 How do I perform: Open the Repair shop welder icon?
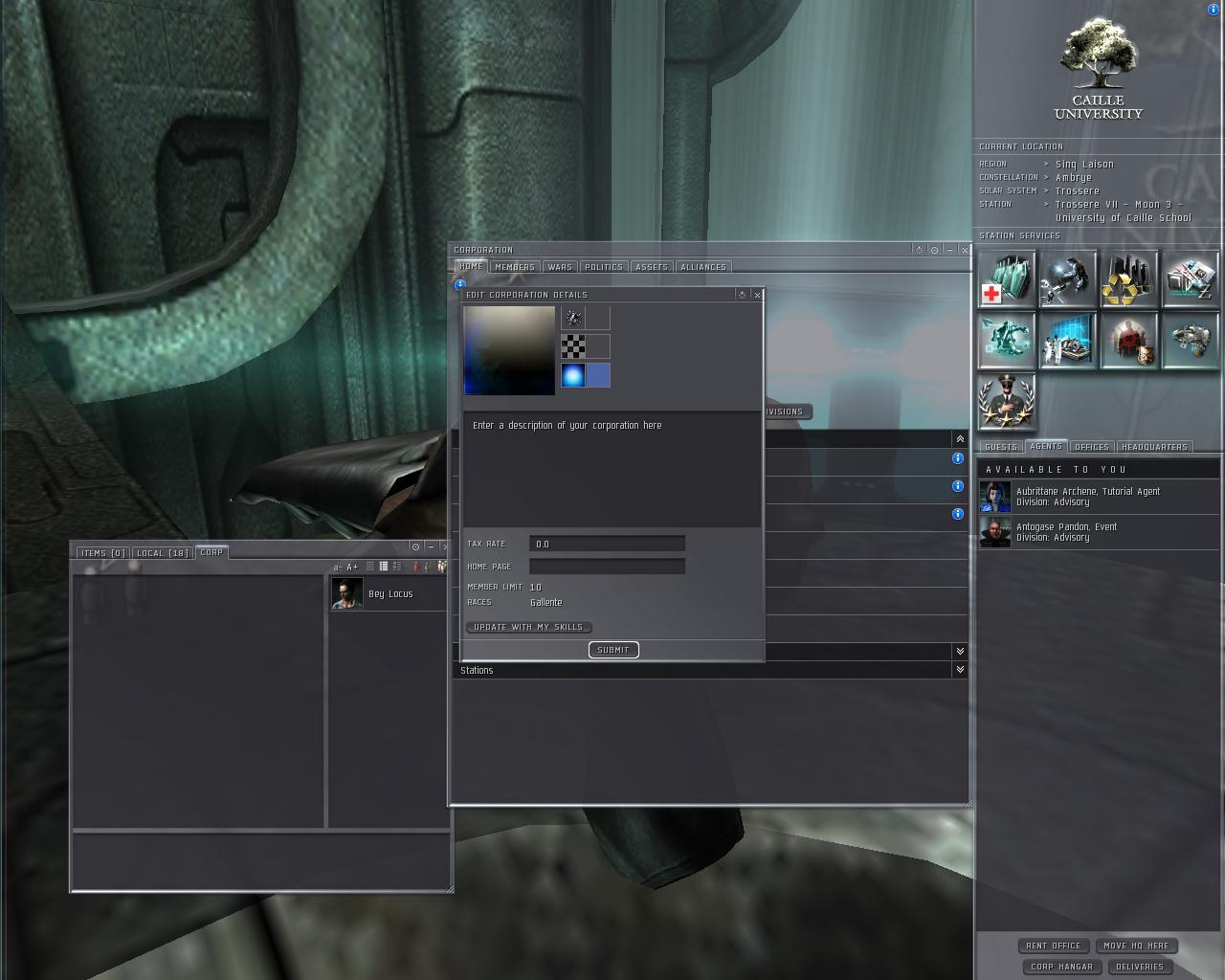tap(1068, 279)
